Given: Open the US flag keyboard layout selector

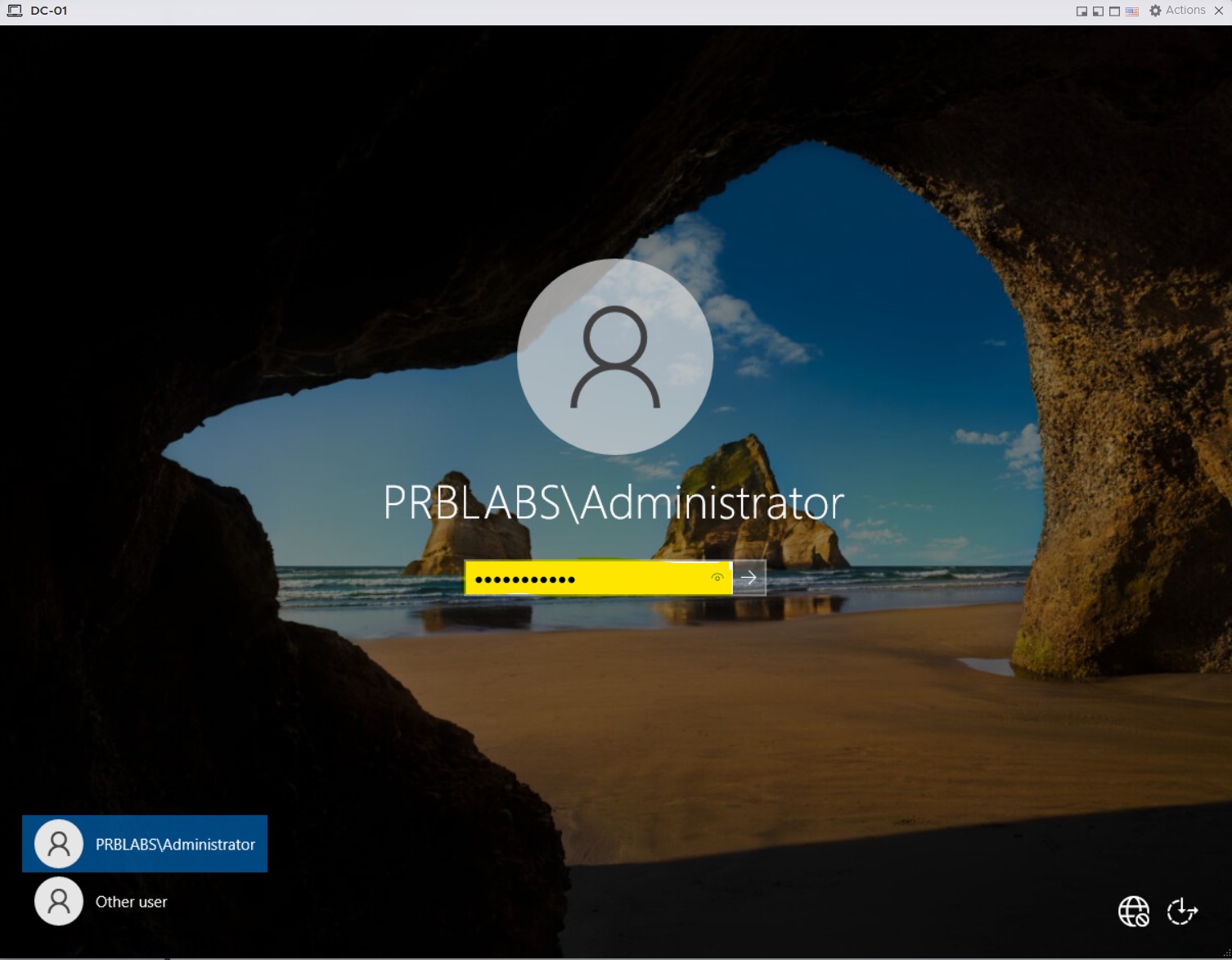Looking at the screenshot, I should (x=1132, y=11).
